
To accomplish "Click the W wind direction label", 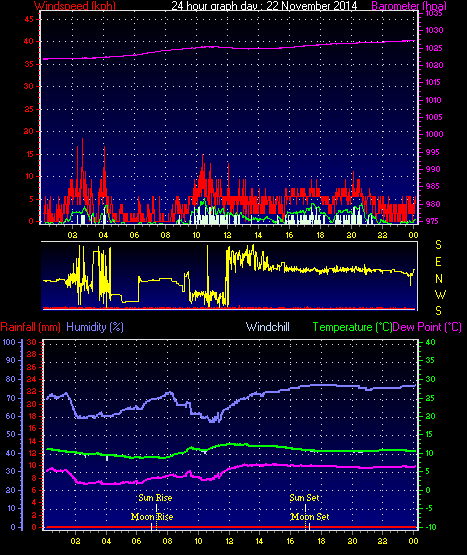I will coord(440,294).
